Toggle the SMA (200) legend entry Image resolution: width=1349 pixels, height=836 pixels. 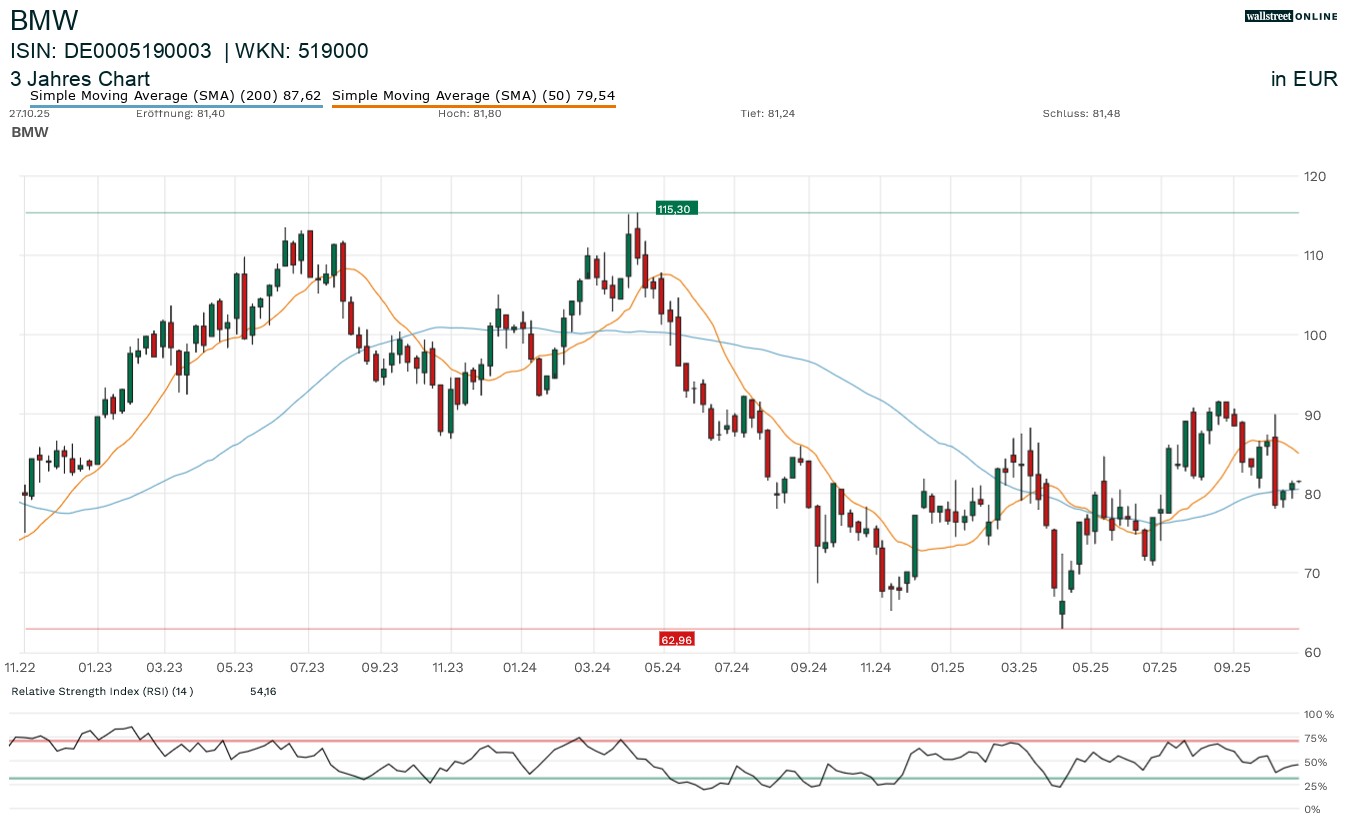(x=175, y=96)
